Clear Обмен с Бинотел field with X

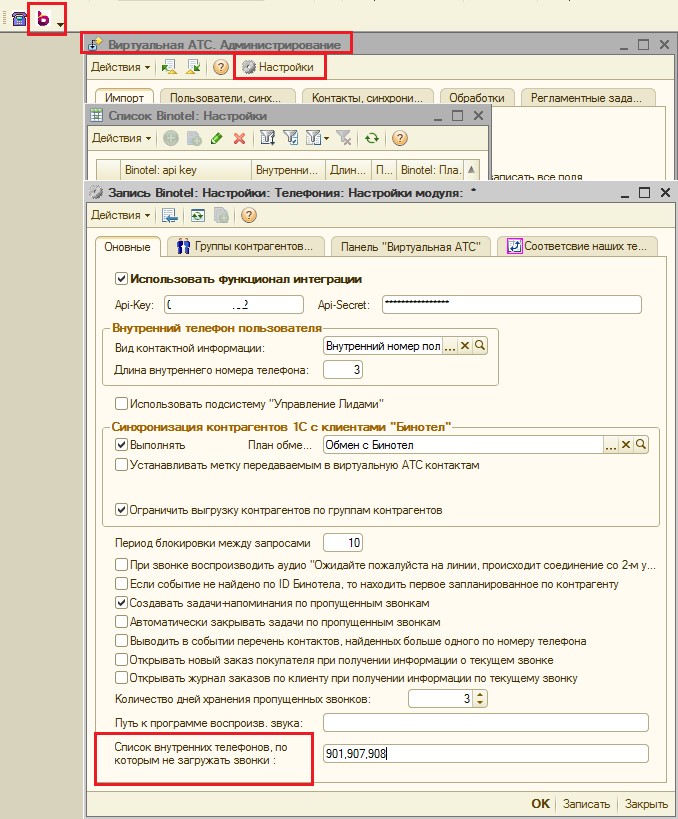[626, 444]
